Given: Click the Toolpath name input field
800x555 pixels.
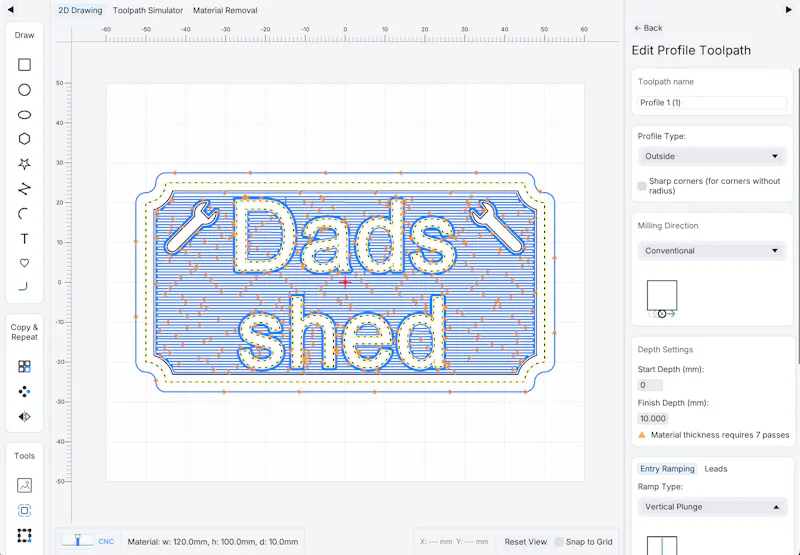Looking at the screenshot, I should pos(711,103).
